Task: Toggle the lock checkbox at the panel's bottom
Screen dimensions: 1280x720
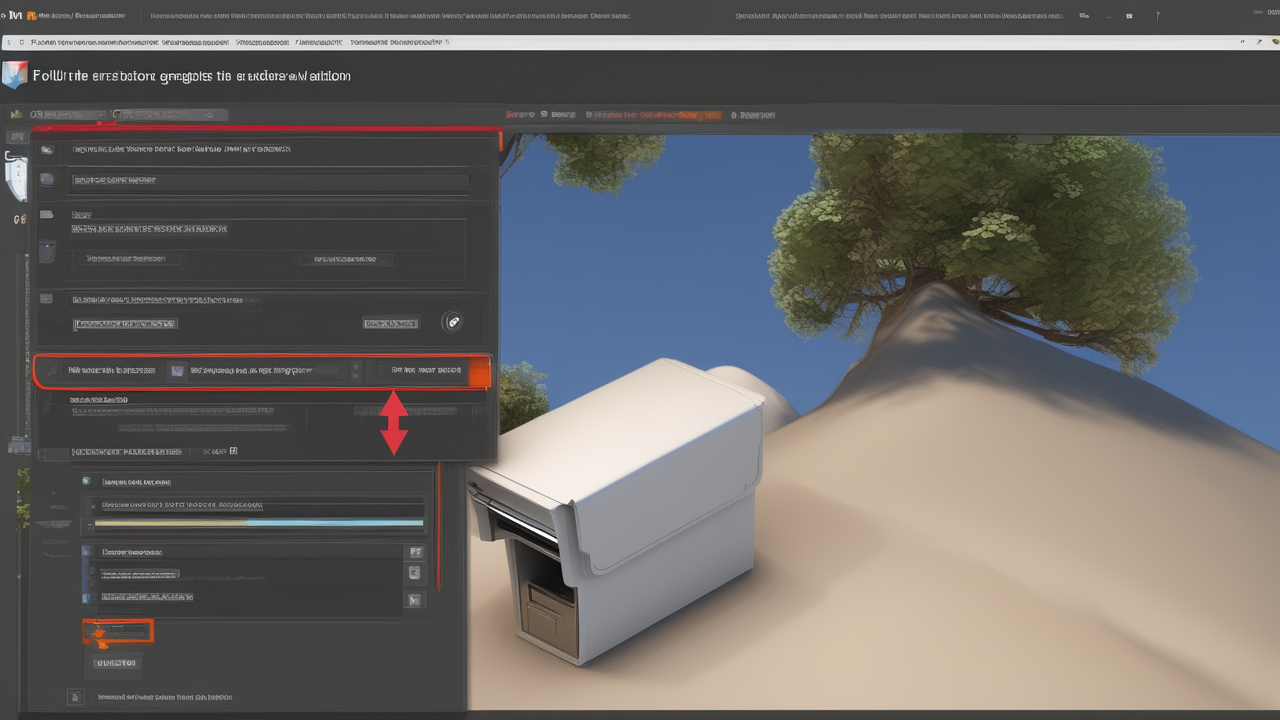Action: (74, 696)
